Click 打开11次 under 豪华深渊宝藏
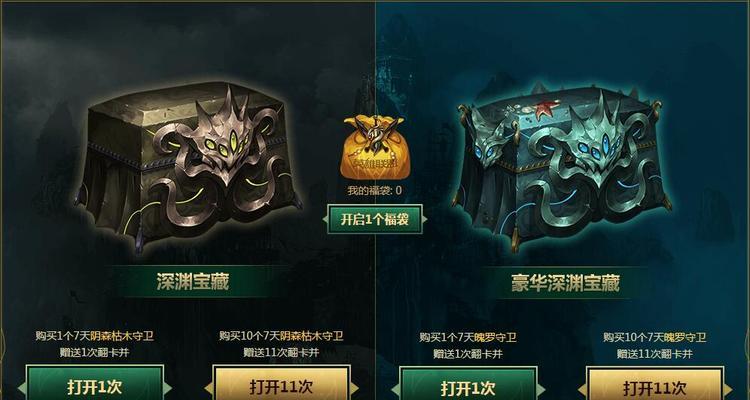Viewport: 750px width, 400px height. (654, 387)
